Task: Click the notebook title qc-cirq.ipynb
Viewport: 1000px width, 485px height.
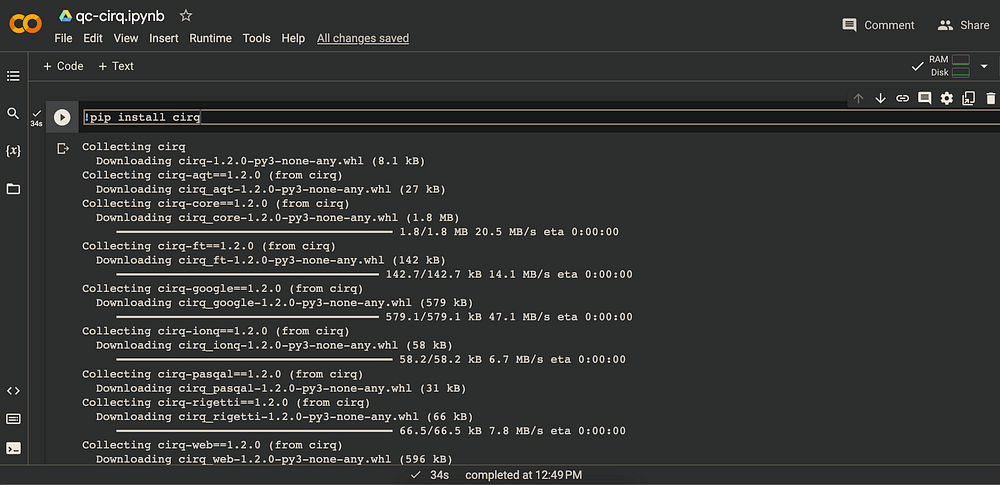Action: point(120,16)
